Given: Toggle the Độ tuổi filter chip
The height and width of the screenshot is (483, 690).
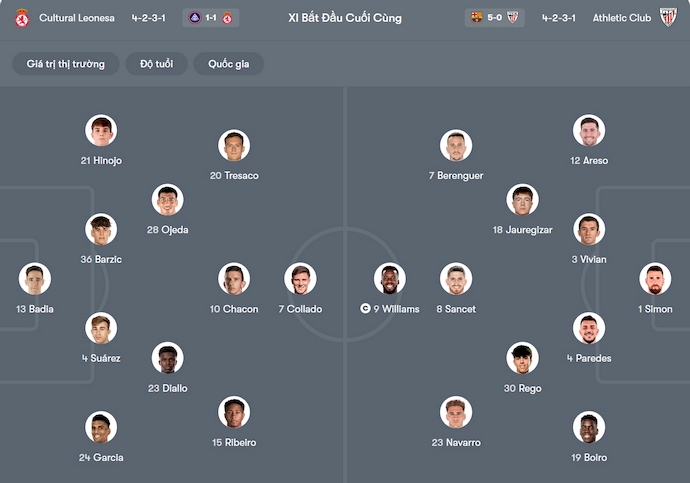Looking at the screenshot, I should coord(157,64).
